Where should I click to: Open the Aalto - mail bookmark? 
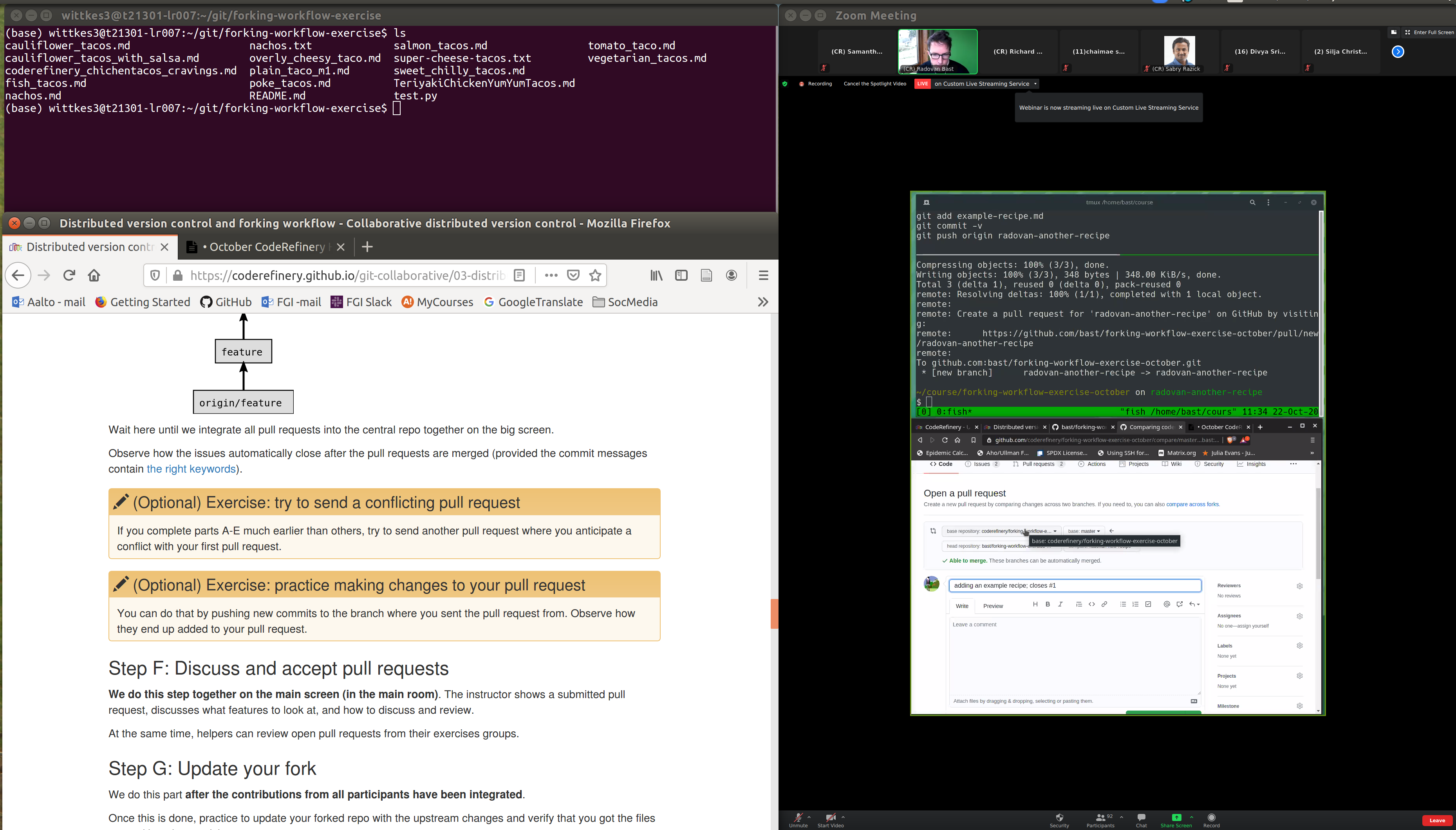[49, 302]
